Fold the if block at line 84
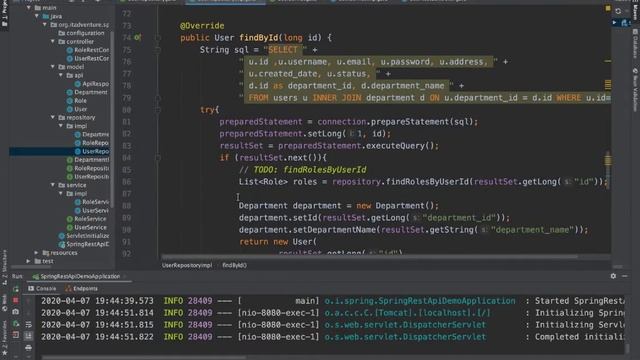 pos(158,158)
